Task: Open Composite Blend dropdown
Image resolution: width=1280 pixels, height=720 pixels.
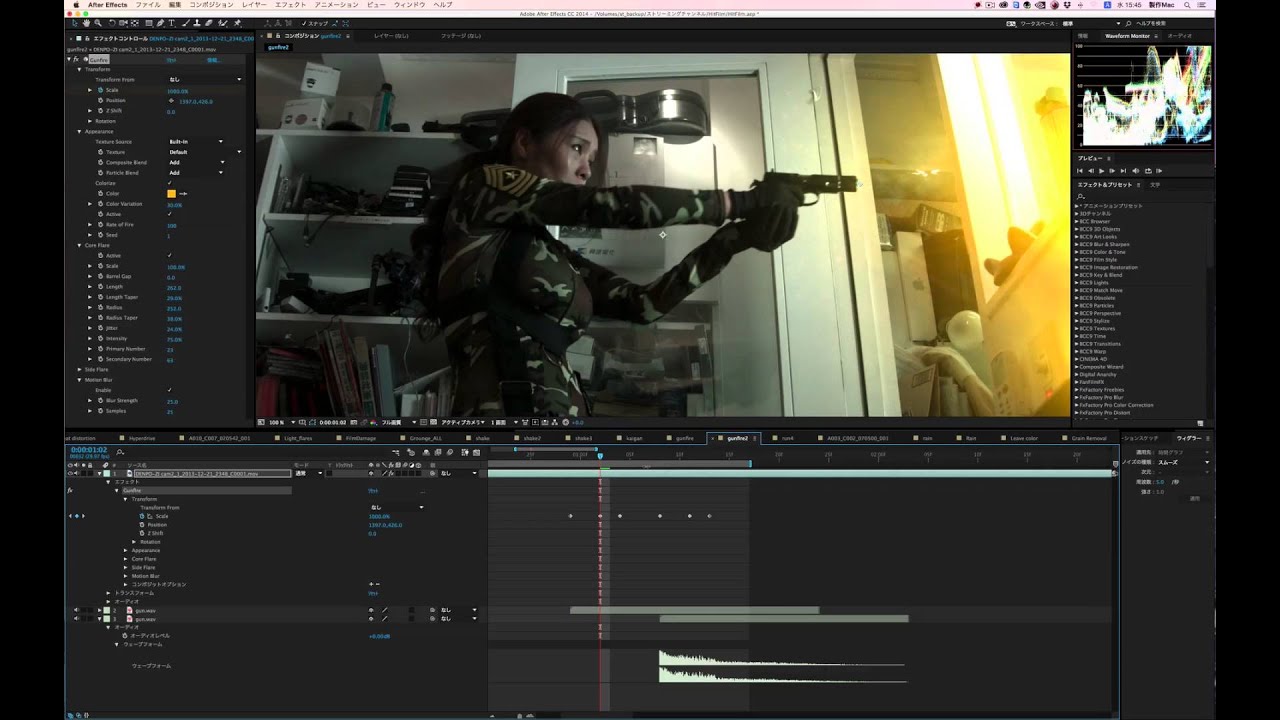Action: [195, 162]
